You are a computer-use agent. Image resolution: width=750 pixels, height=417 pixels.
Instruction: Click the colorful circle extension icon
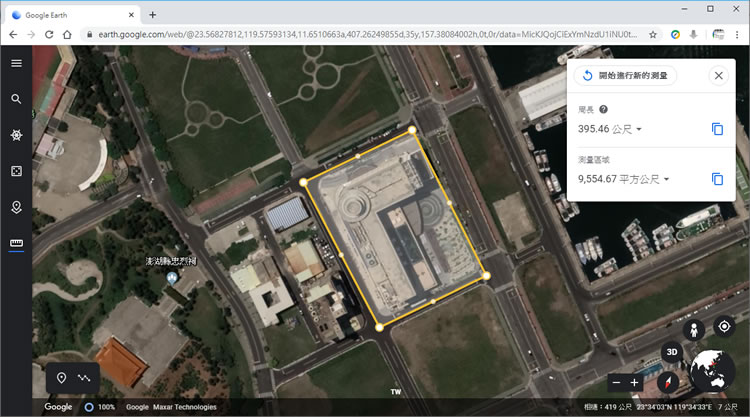[x=675, y=34]
